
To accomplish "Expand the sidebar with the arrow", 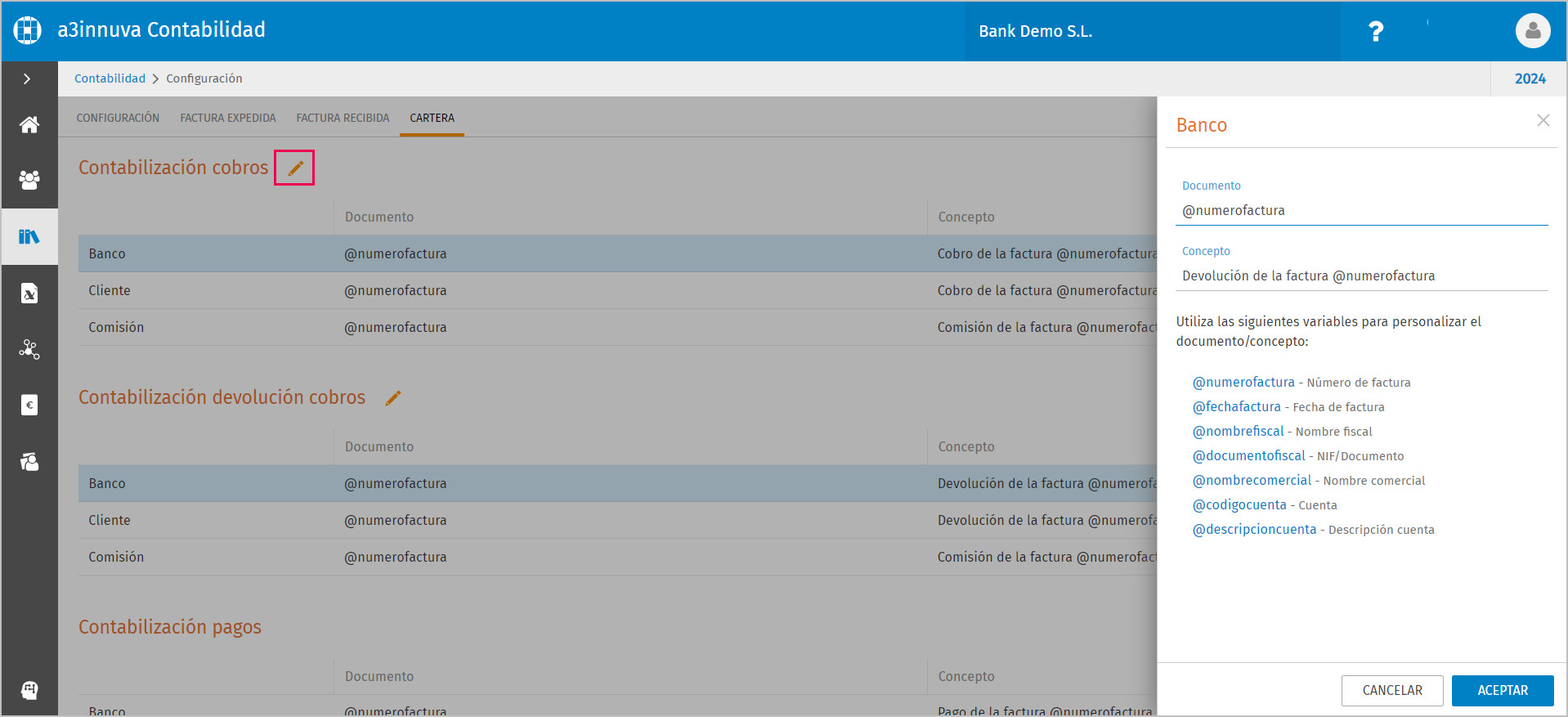I will tap(27, 78).
